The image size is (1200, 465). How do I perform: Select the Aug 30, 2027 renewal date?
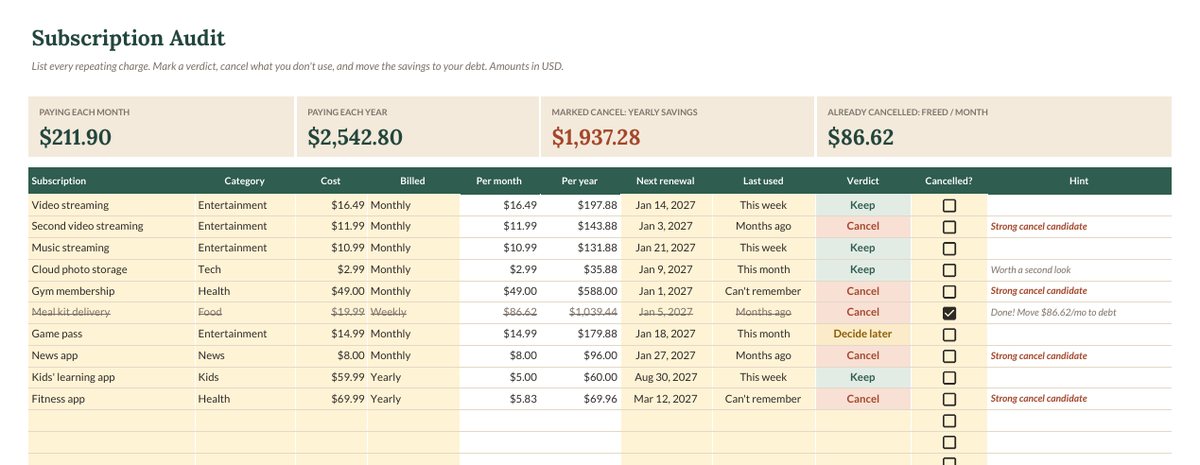[x=665, y=378]
